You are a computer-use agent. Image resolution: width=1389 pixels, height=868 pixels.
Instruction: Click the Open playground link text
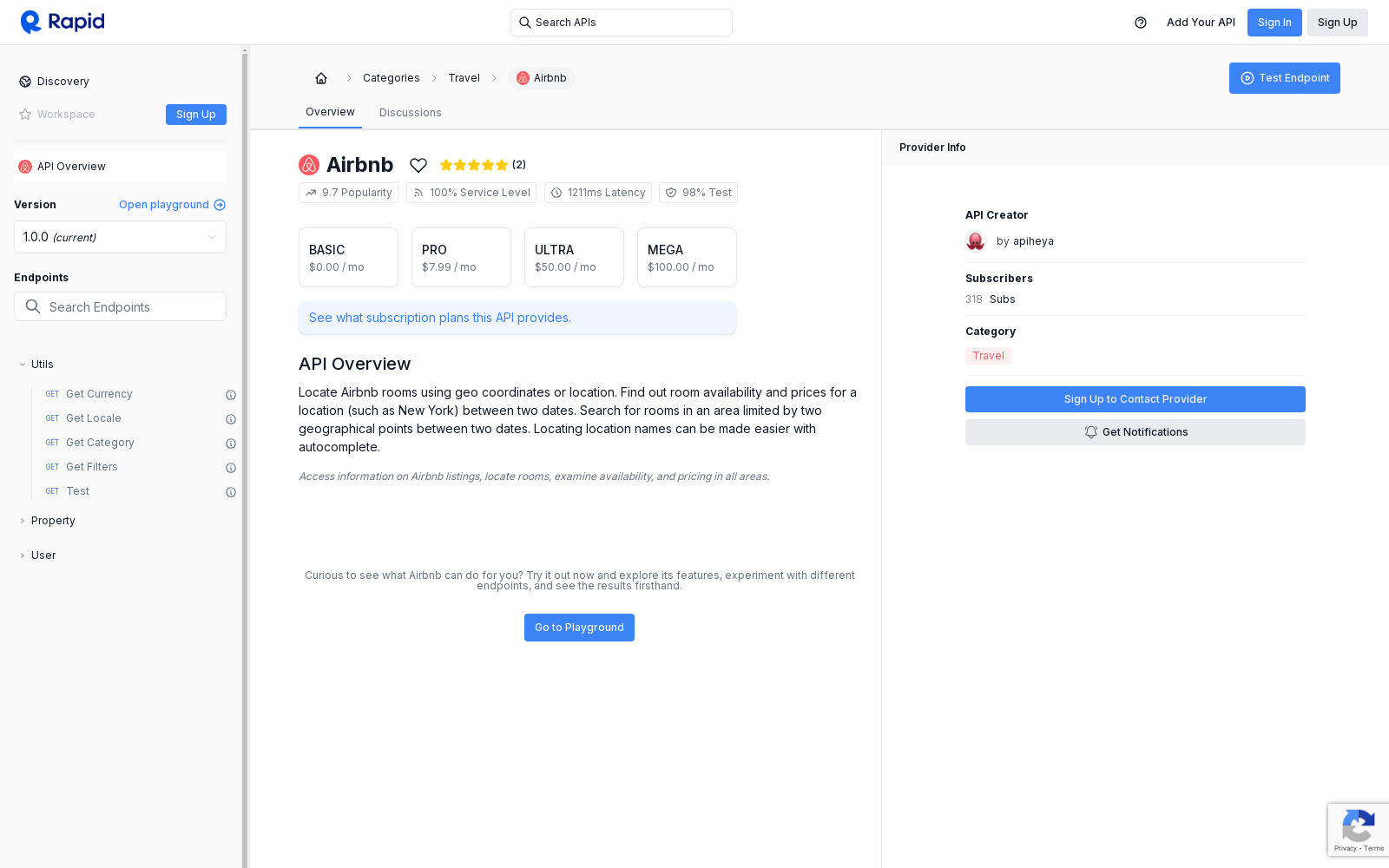164,205
